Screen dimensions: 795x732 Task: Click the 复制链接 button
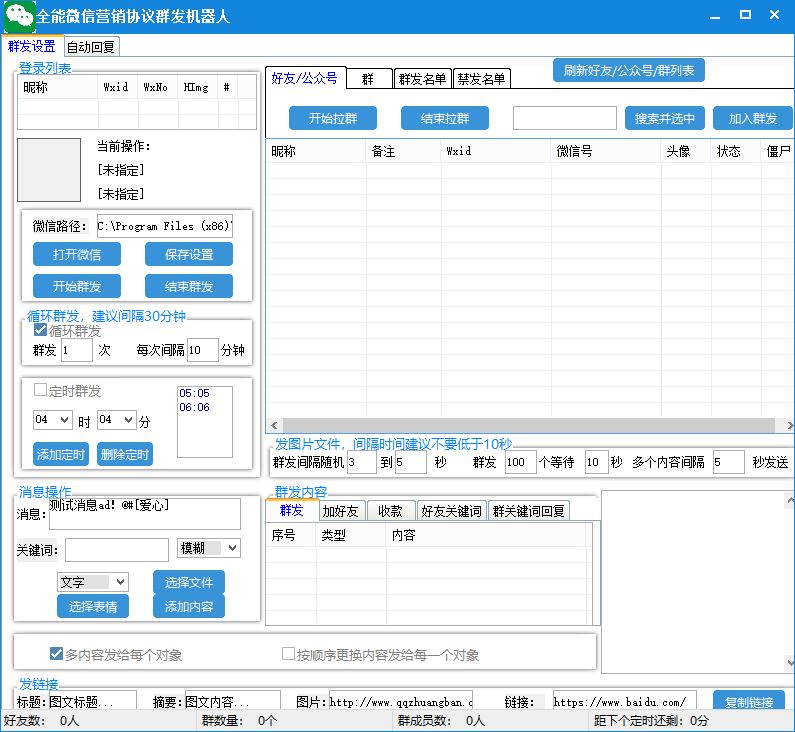click(748, 702)
